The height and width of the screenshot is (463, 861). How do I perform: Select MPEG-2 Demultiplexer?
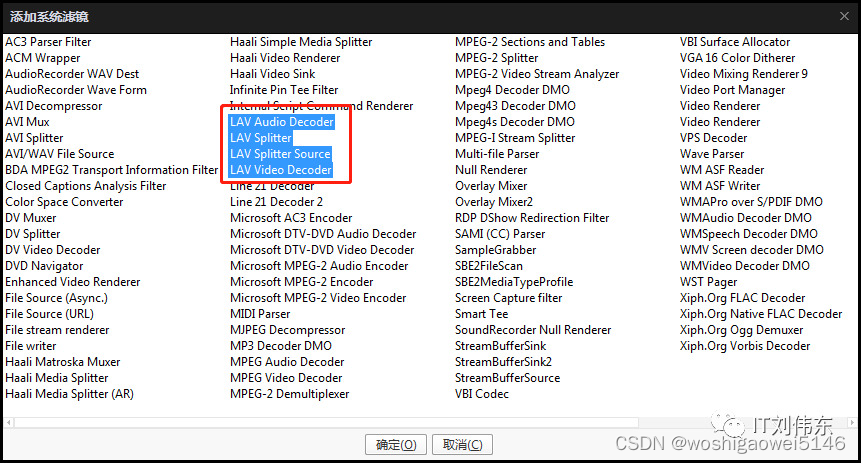pos(289,394)
